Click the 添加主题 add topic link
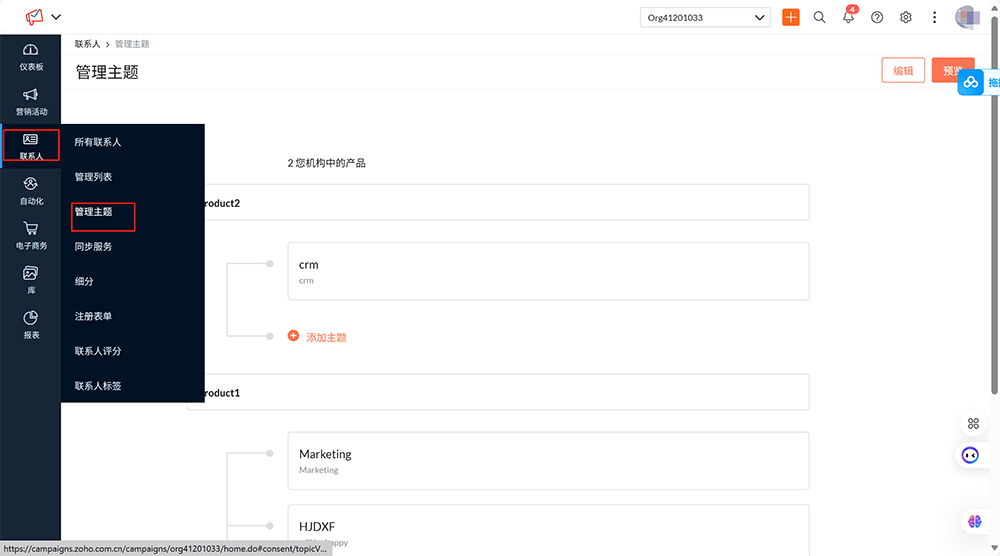 (x=325, y=338)
